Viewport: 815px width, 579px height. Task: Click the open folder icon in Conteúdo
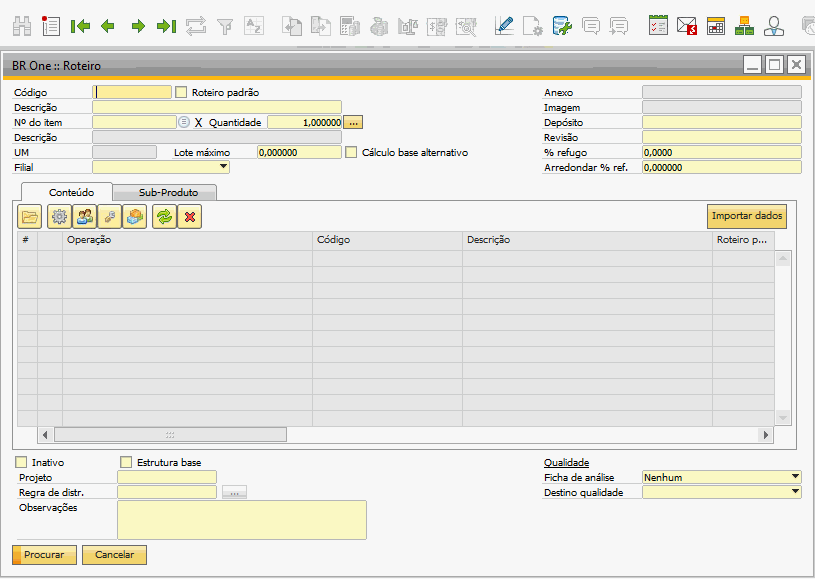[x=30, y=216]
